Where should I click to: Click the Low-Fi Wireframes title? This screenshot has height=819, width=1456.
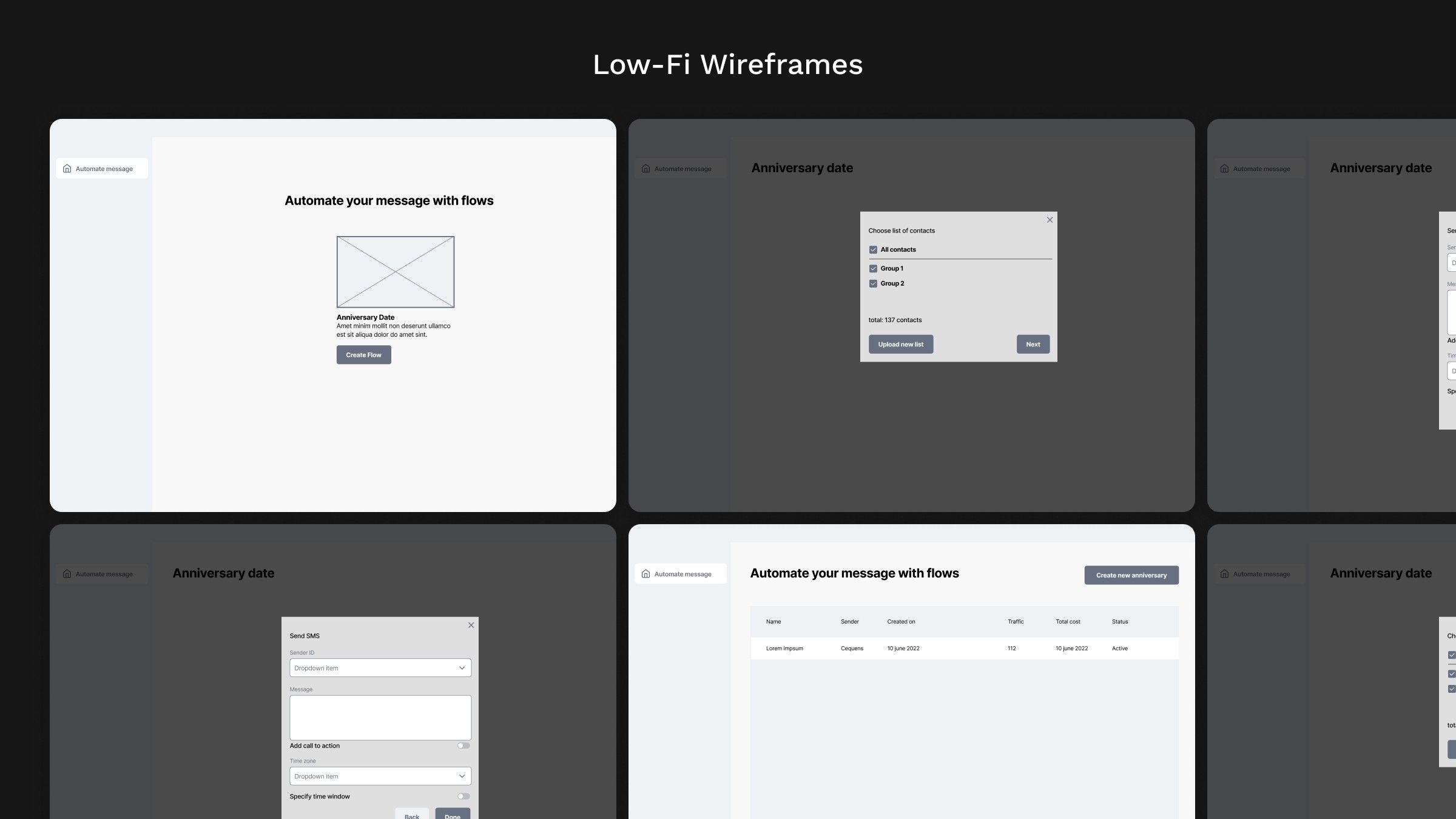[728, 64]
